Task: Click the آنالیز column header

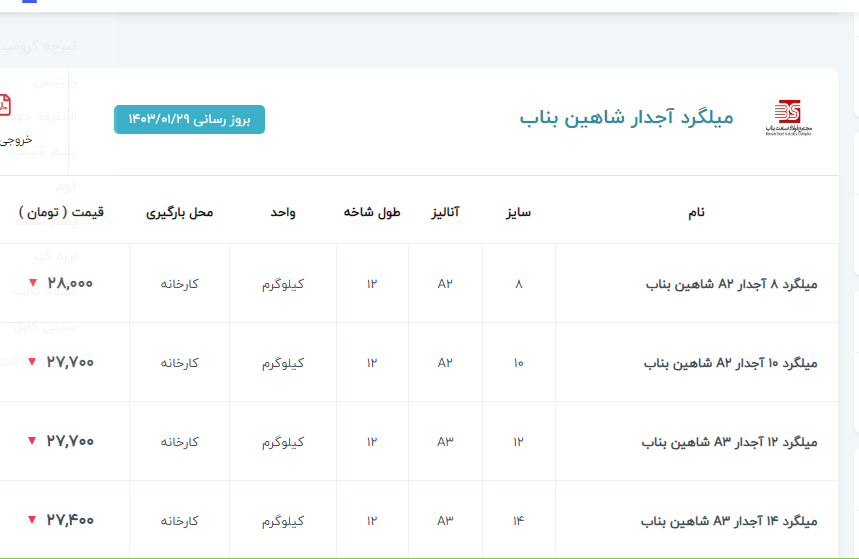Action: click(445, 213)
